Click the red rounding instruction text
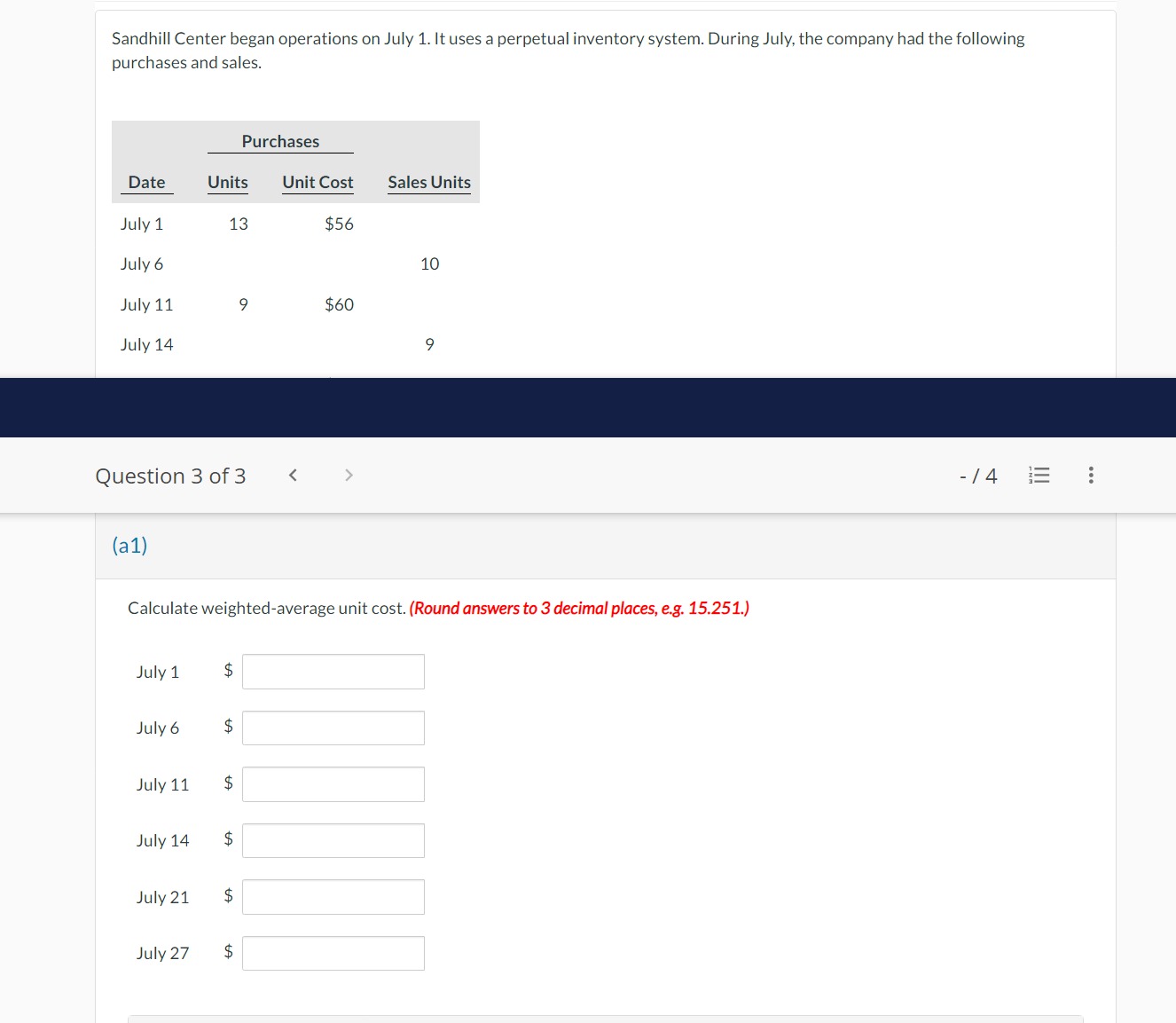The width and height of the screenshot is (1176, 1023). pos(578,608)
